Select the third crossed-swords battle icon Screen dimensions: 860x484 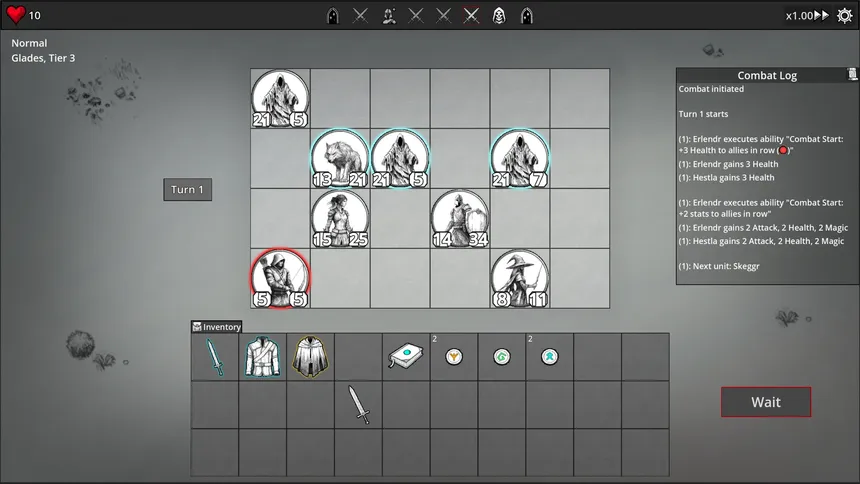point(443,16)
